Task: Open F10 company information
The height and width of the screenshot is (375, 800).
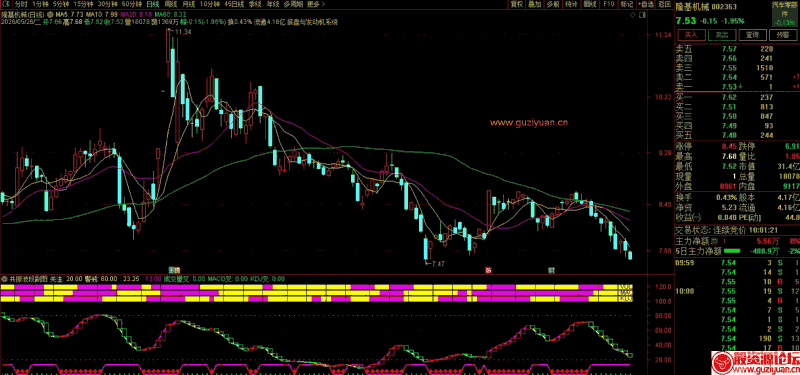Action: (608, 4)
